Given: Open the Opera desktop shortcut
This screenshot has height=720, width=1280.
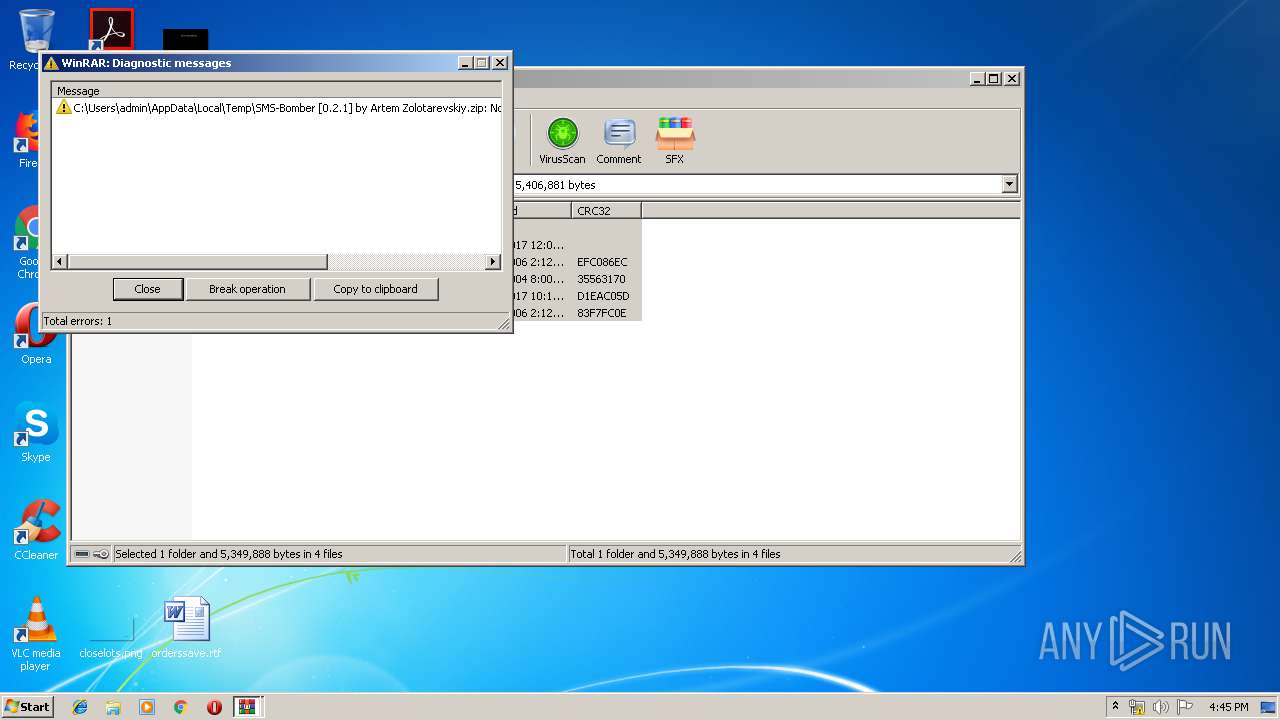Looking at the screenshot, I should 36,334.
